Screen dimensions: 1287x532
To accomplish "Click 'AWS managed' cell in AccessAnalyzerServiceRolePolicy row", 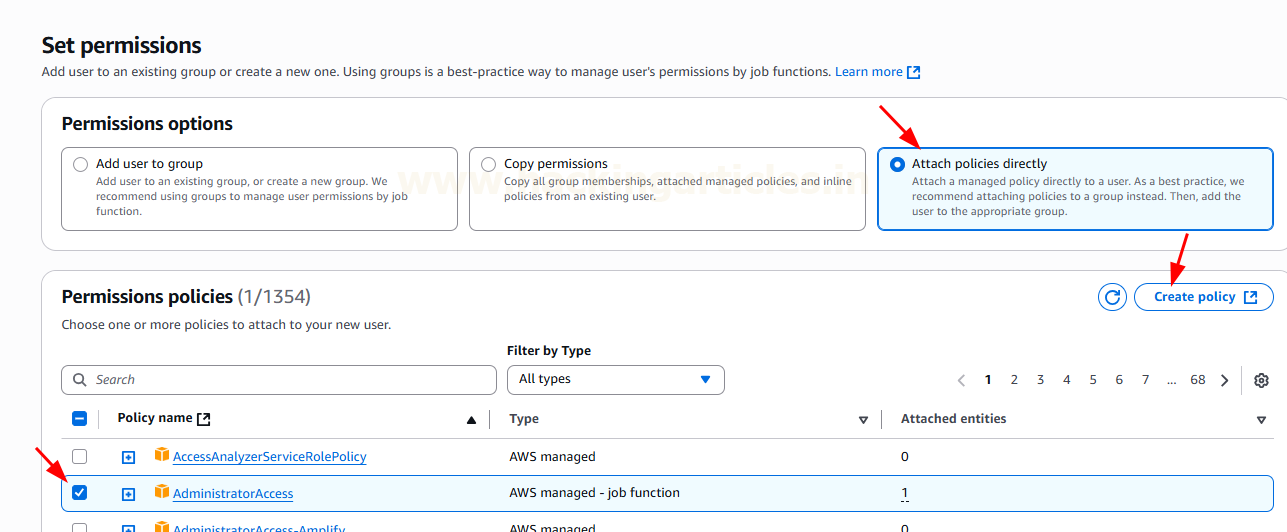I will [x=552, y=457].
